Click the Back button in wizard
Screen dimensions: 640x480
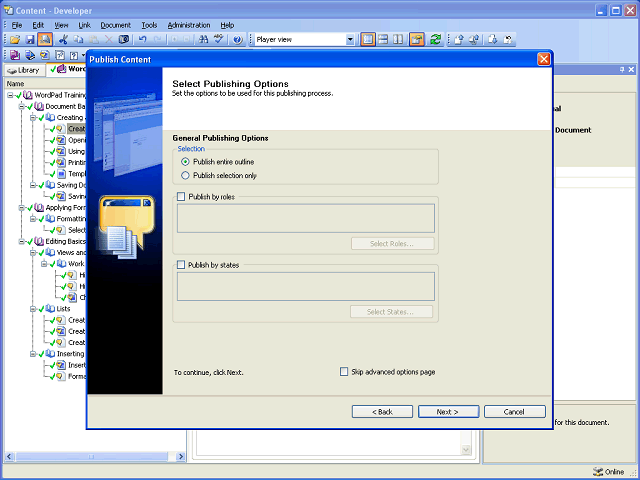382,412
